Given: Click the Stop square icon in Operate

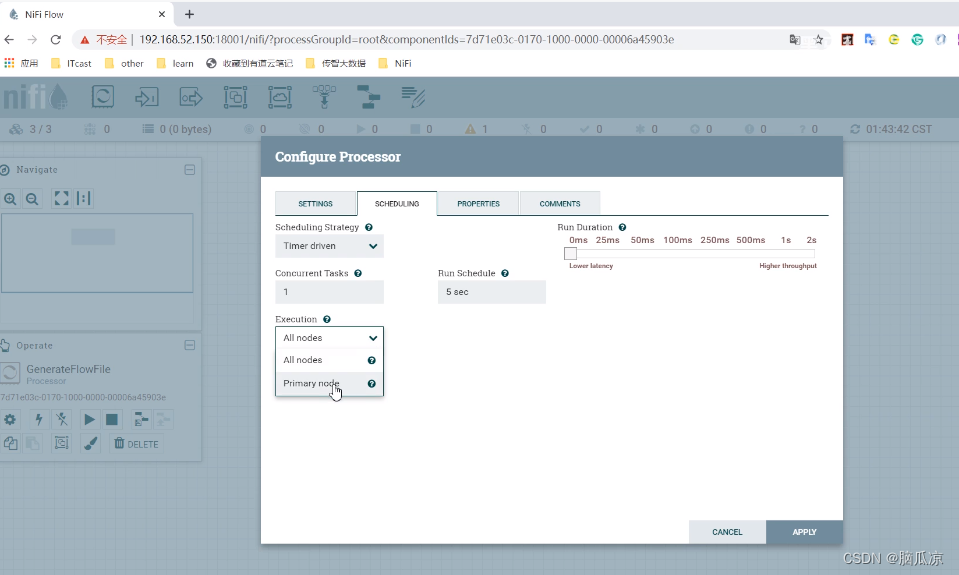Looking at the screenshot, I should click(x=112, y=419).
